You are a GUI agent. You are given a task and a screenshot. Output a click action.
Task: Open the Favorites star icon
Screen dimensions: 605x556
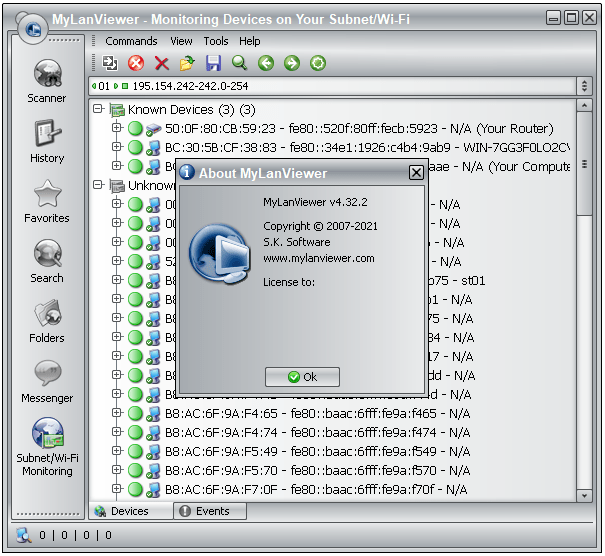47,193
